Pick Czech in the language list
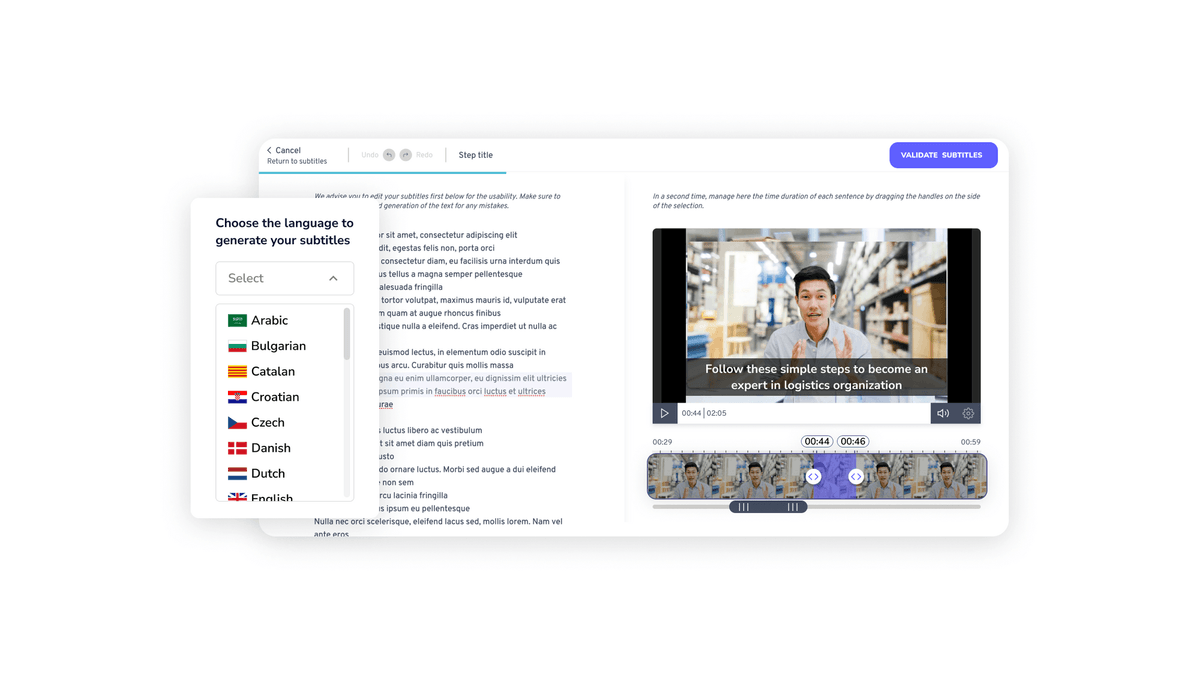The width and height of the screenshot is (1200, 675). tap(267, 423)
